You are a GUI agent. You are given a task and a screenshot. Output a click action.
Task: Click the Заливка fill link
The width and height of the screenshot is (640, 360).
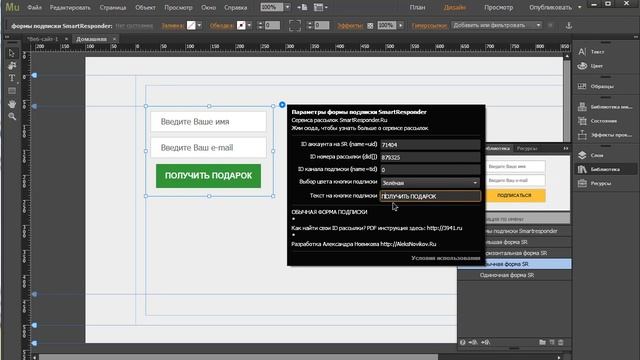[172, 26]
